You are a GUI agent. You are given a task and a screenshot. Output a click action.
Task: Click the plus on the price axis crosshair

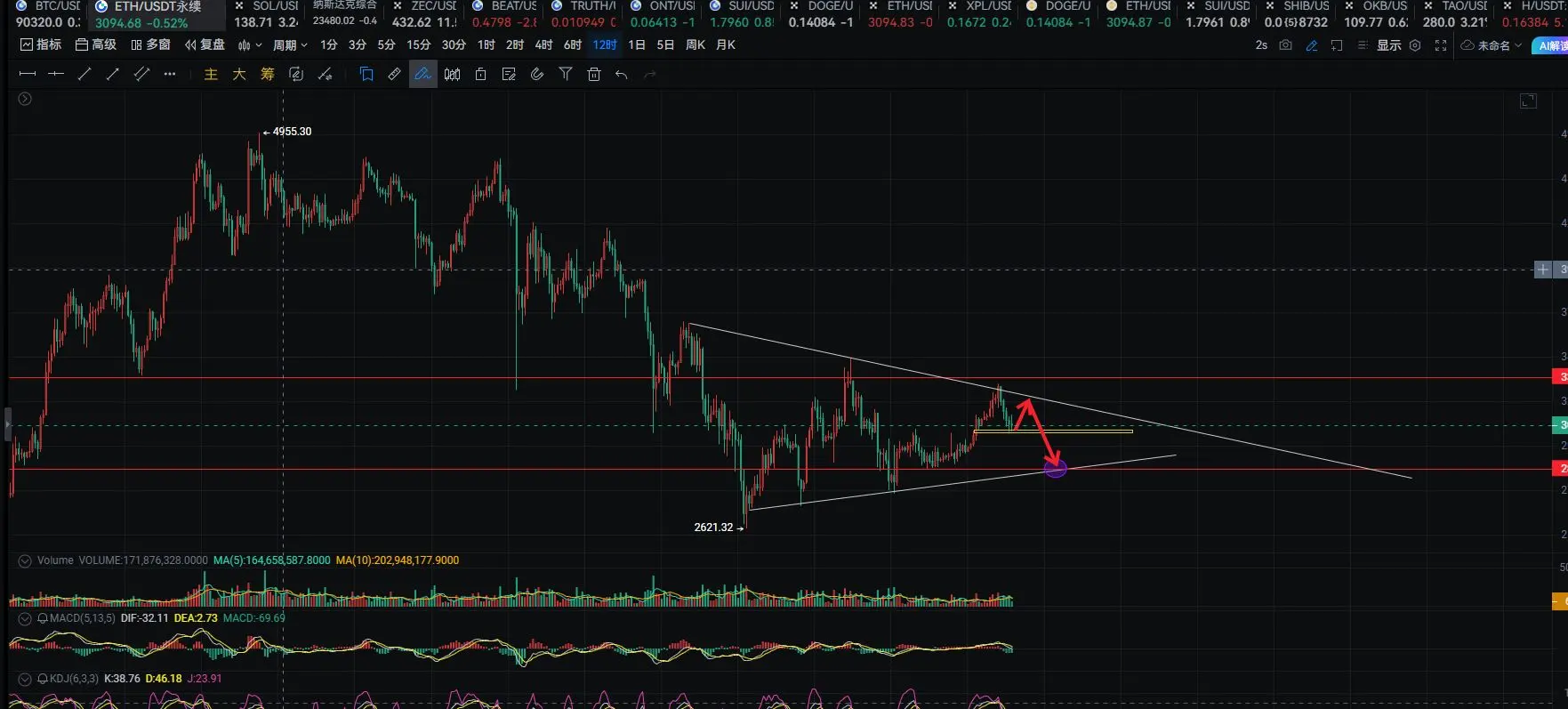tap(1543, 270)
